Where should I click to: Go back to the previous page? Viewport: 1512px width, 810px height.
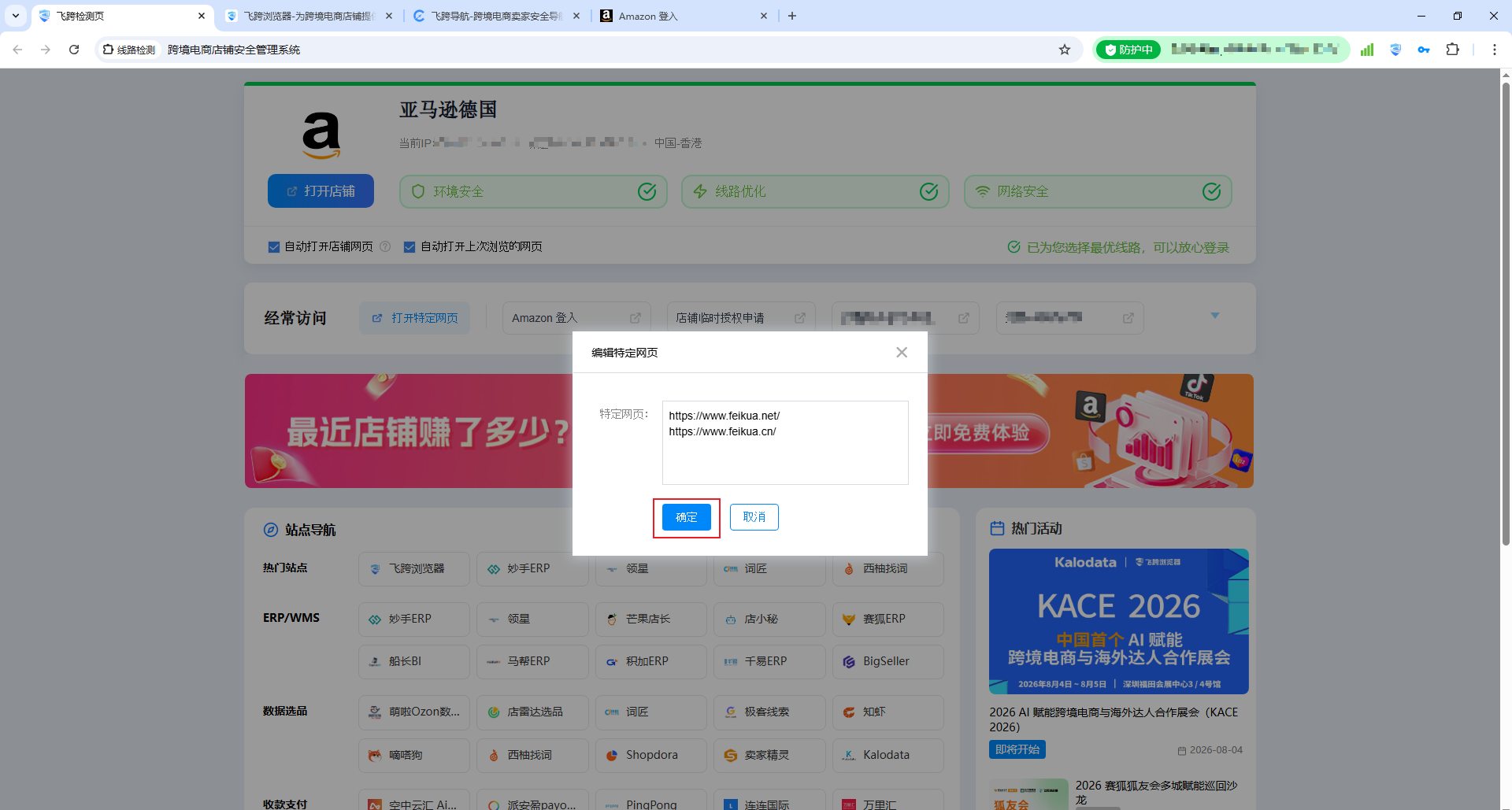(x=17, y=50)
